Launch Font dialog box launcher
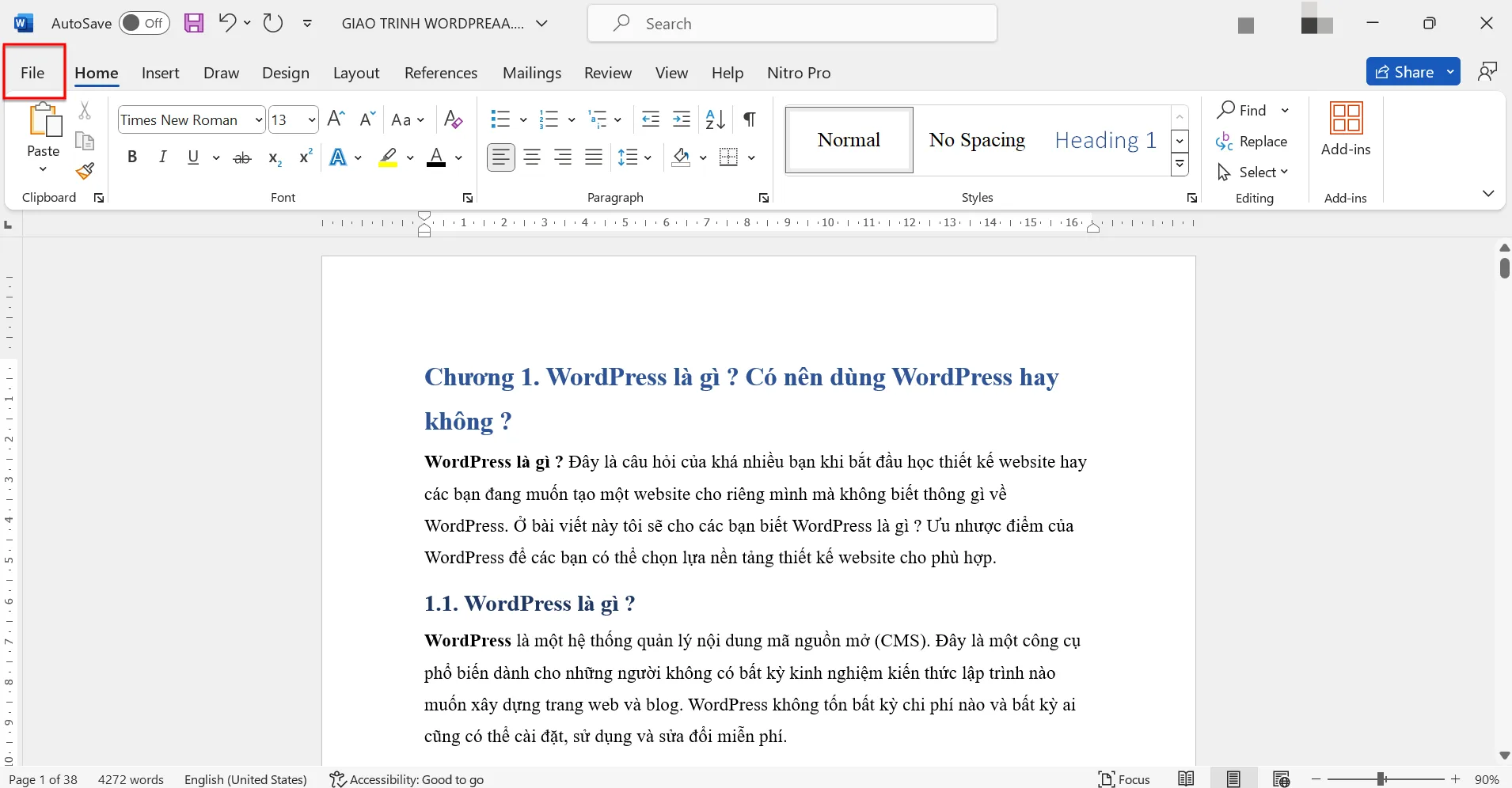The height and width of the screenshot is (788, 1512). [468, 198]
